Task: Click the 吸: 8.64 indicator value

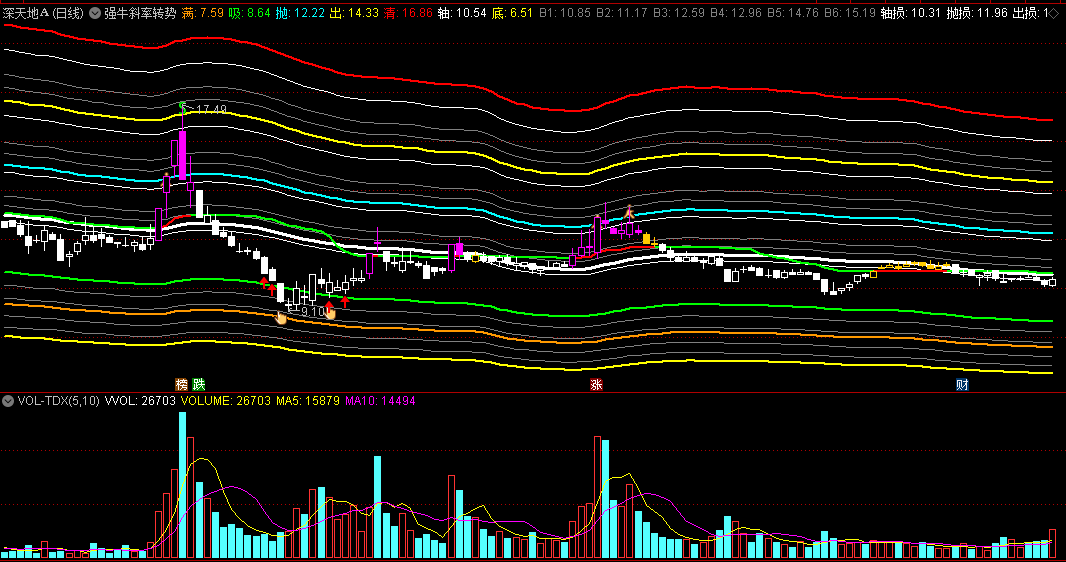Action: (249, 12)
